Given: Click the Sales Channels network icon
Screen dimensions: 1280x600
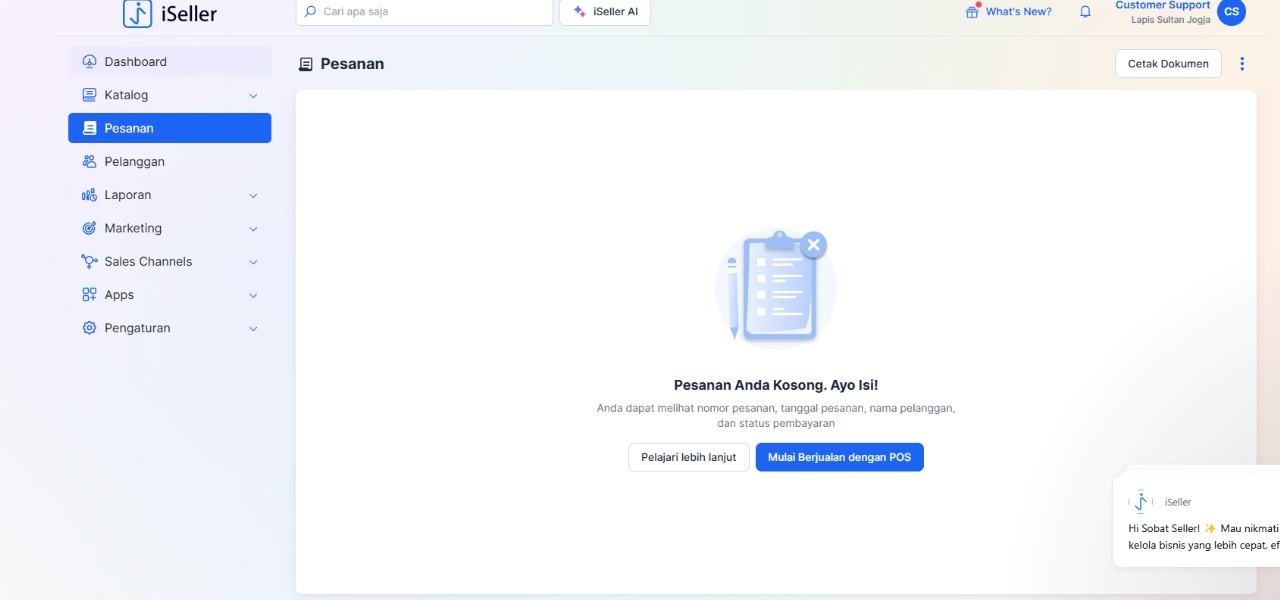Looking at the screenshot, I should click(89, 262).
